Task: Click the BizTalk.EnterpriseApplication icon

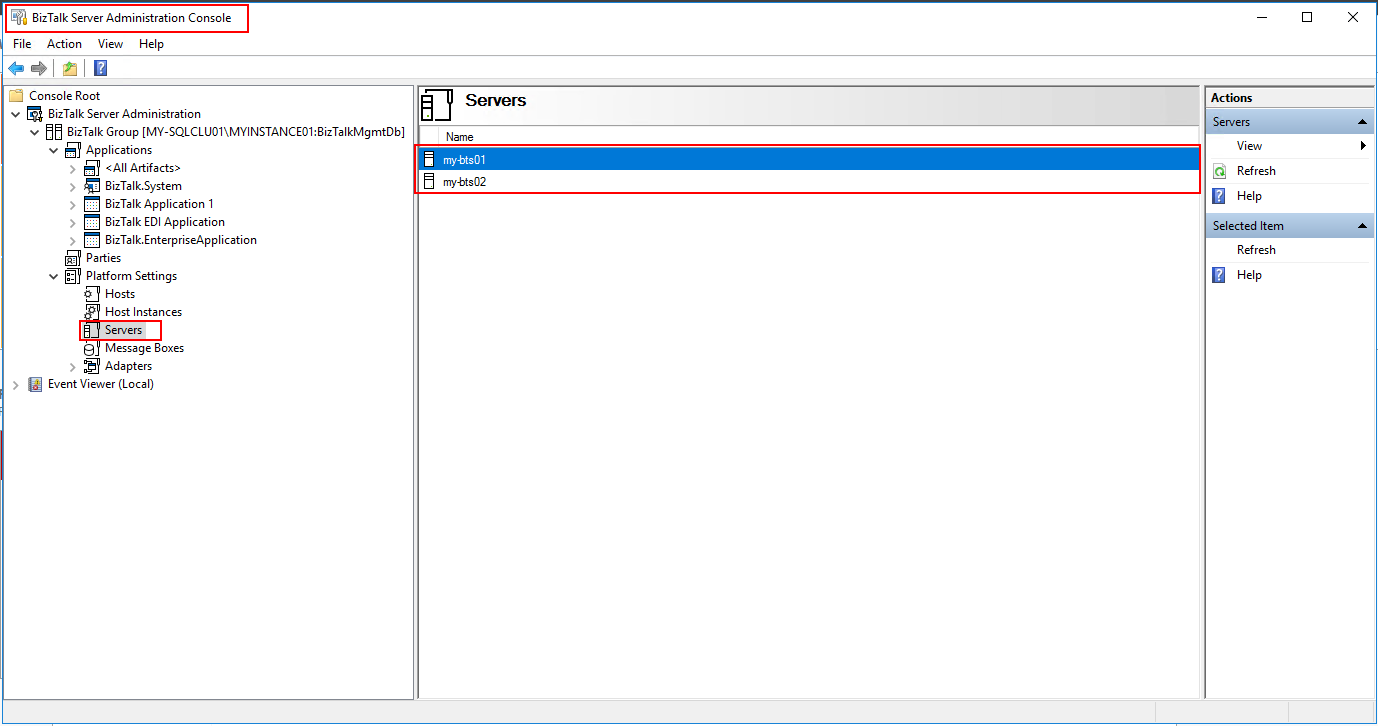Action: click(x=92, y=240)
